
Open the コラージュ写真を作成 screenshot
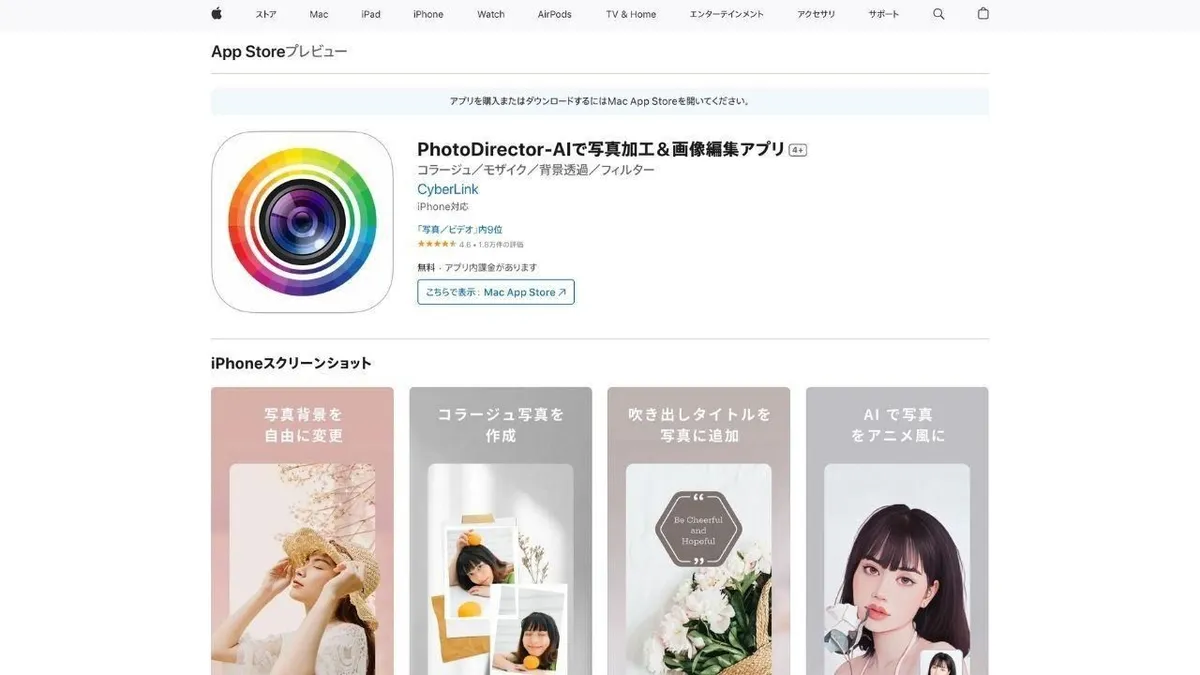coord(501,531)
